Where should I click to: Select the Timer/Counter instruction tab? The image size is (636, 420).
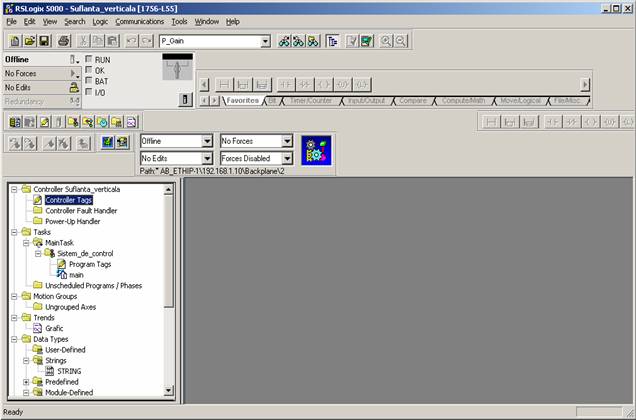coord(311,100)
